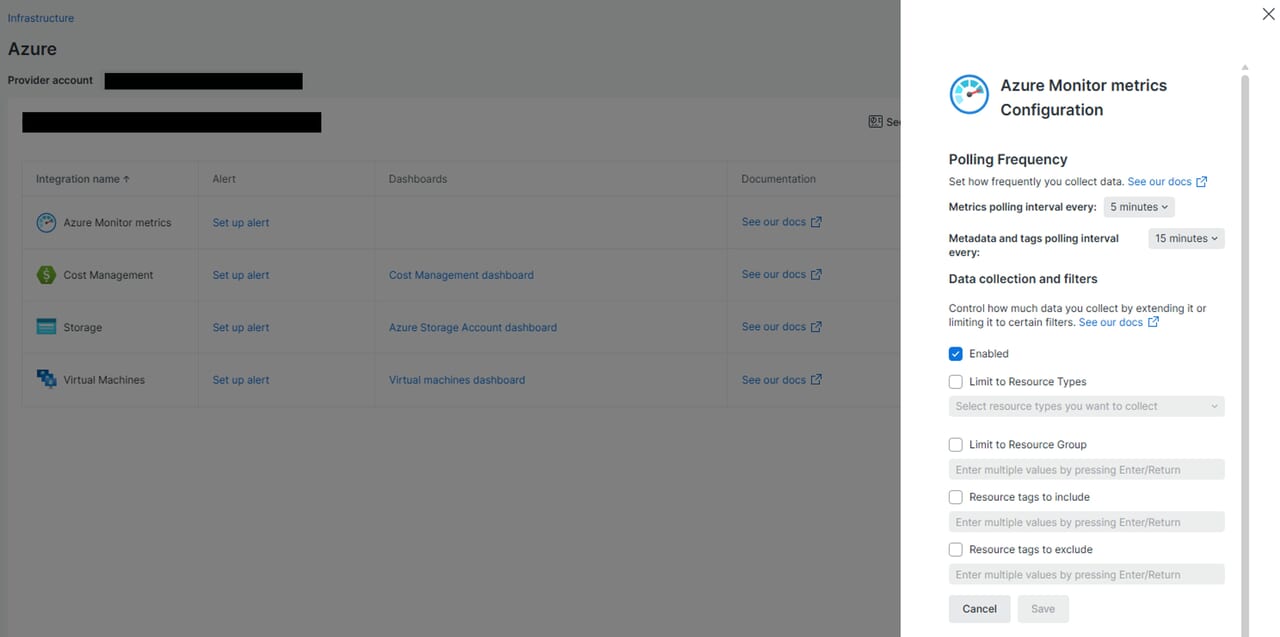The height and width of the screenshot is (637, 1280).
Task: Check Resource tags to exclude option
Action: 956,550
